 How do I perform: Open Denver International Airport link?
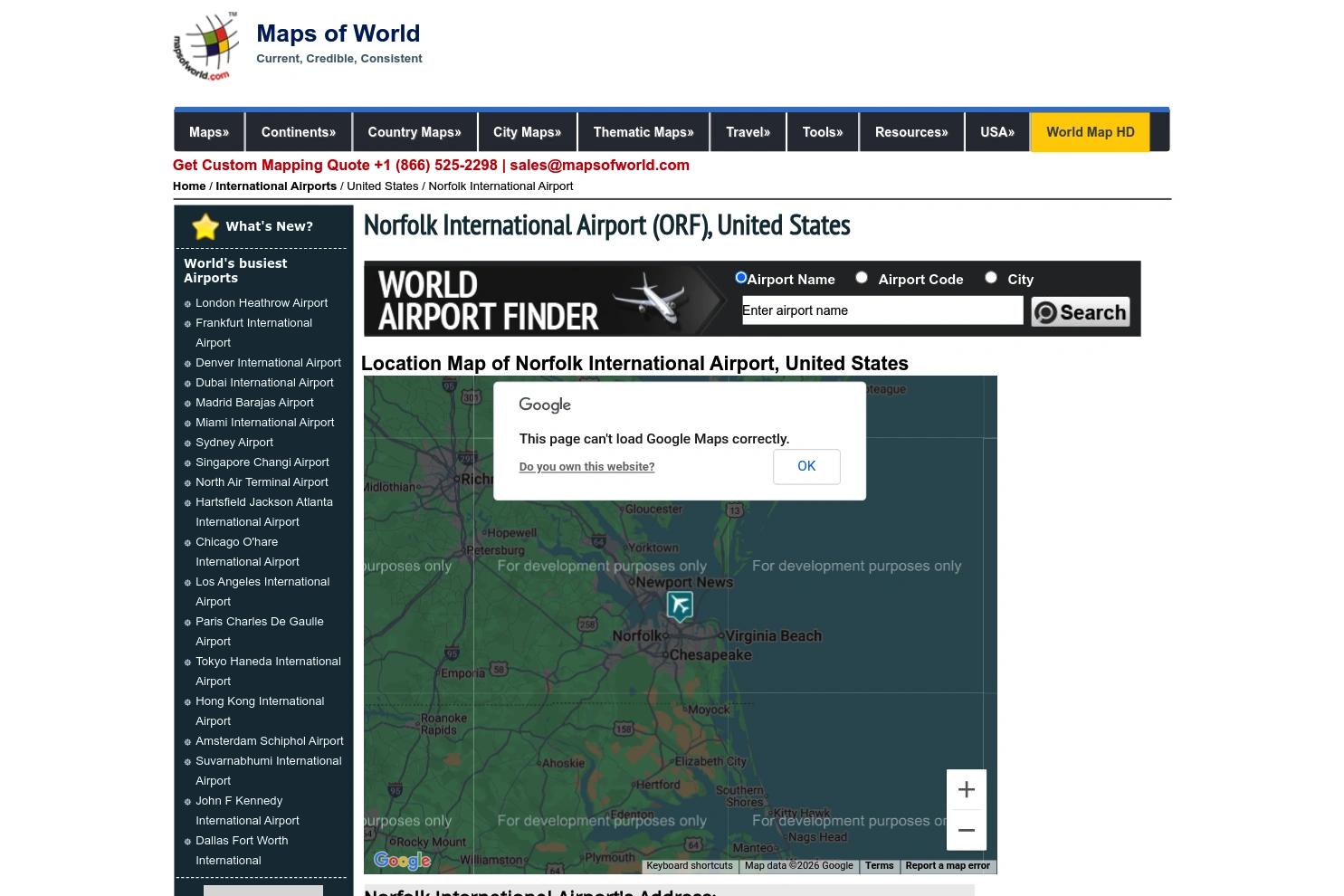pyautogui.click(x=268, y=363)
